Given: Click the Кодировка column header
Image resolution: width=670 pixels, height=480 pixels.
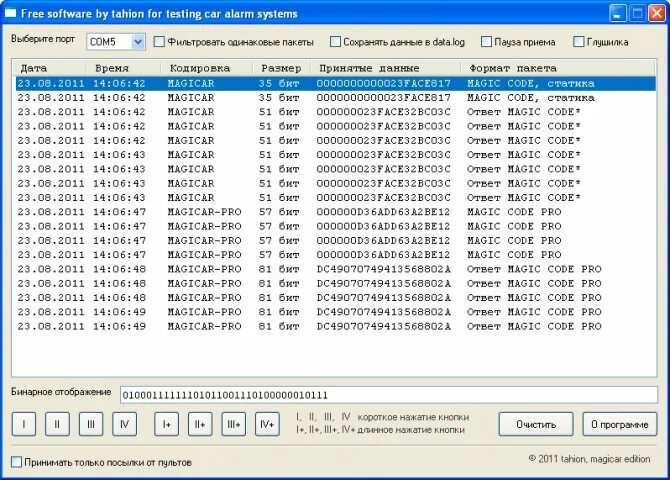Looking at the screenshot, I should click(207, 68).
